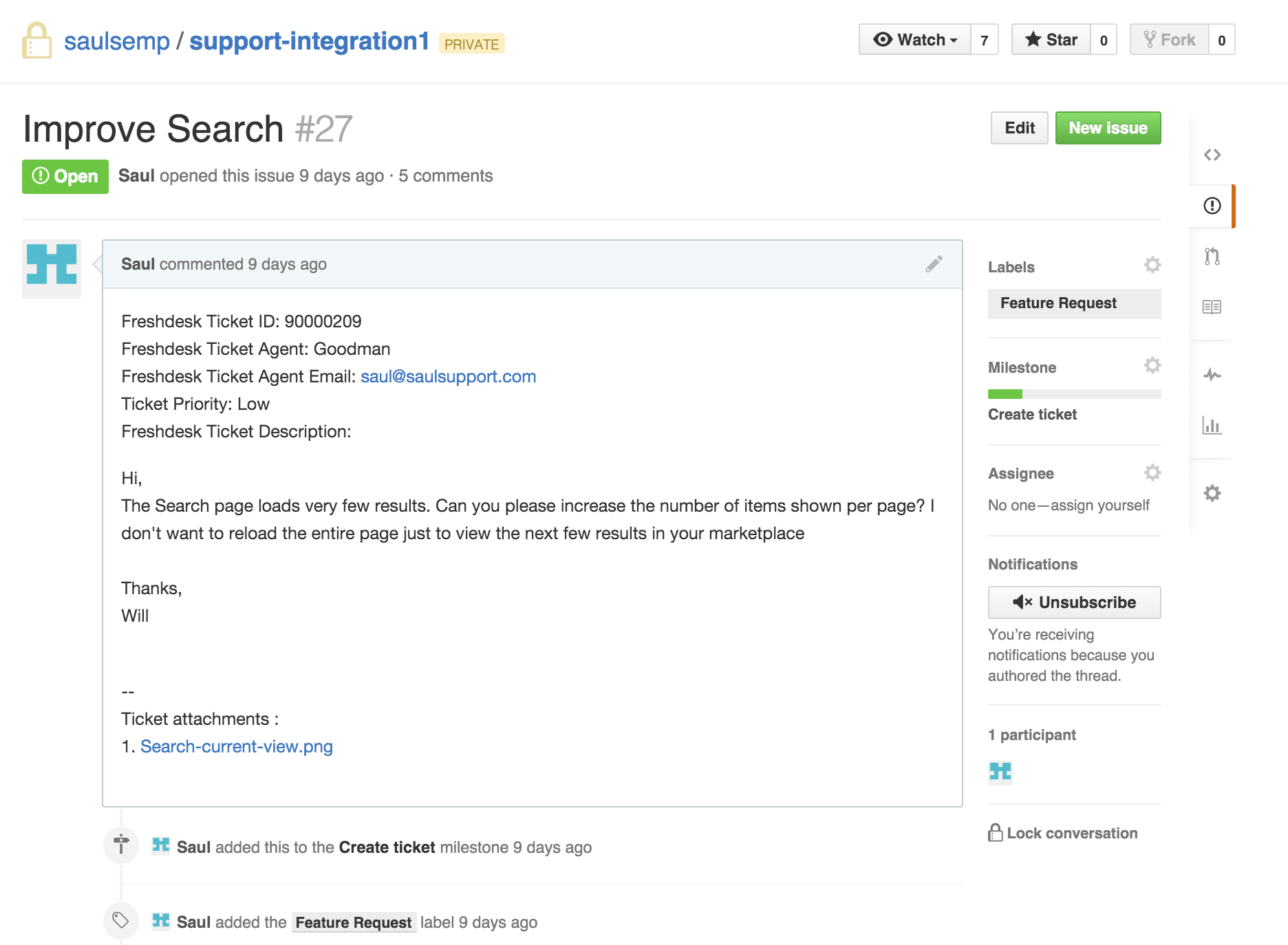Screen dimensions: 1288x945
Task: Open the Graphs bar chart icon
Action: click(1212, 425)
